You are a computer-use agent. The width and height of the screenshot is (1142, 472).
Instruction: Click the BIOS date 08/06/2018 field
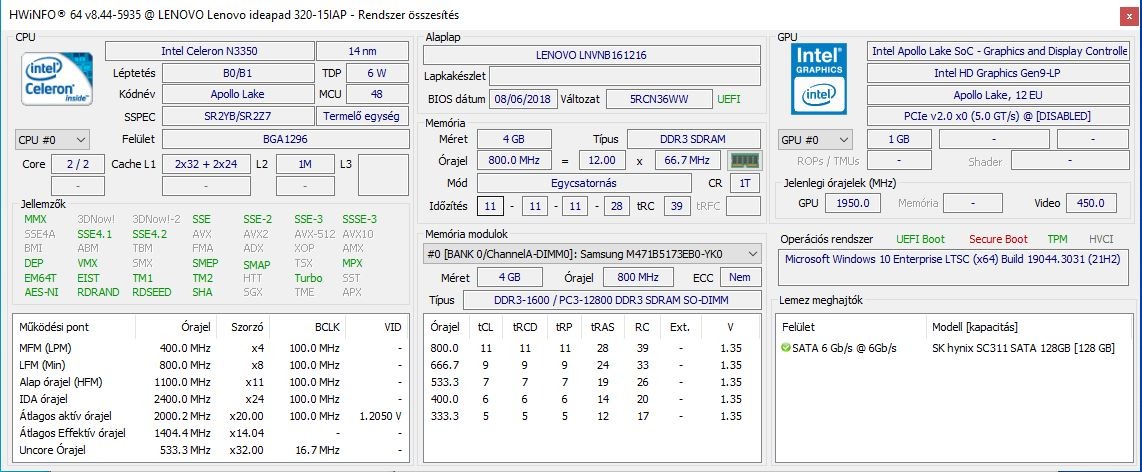(x=524, y=99)
